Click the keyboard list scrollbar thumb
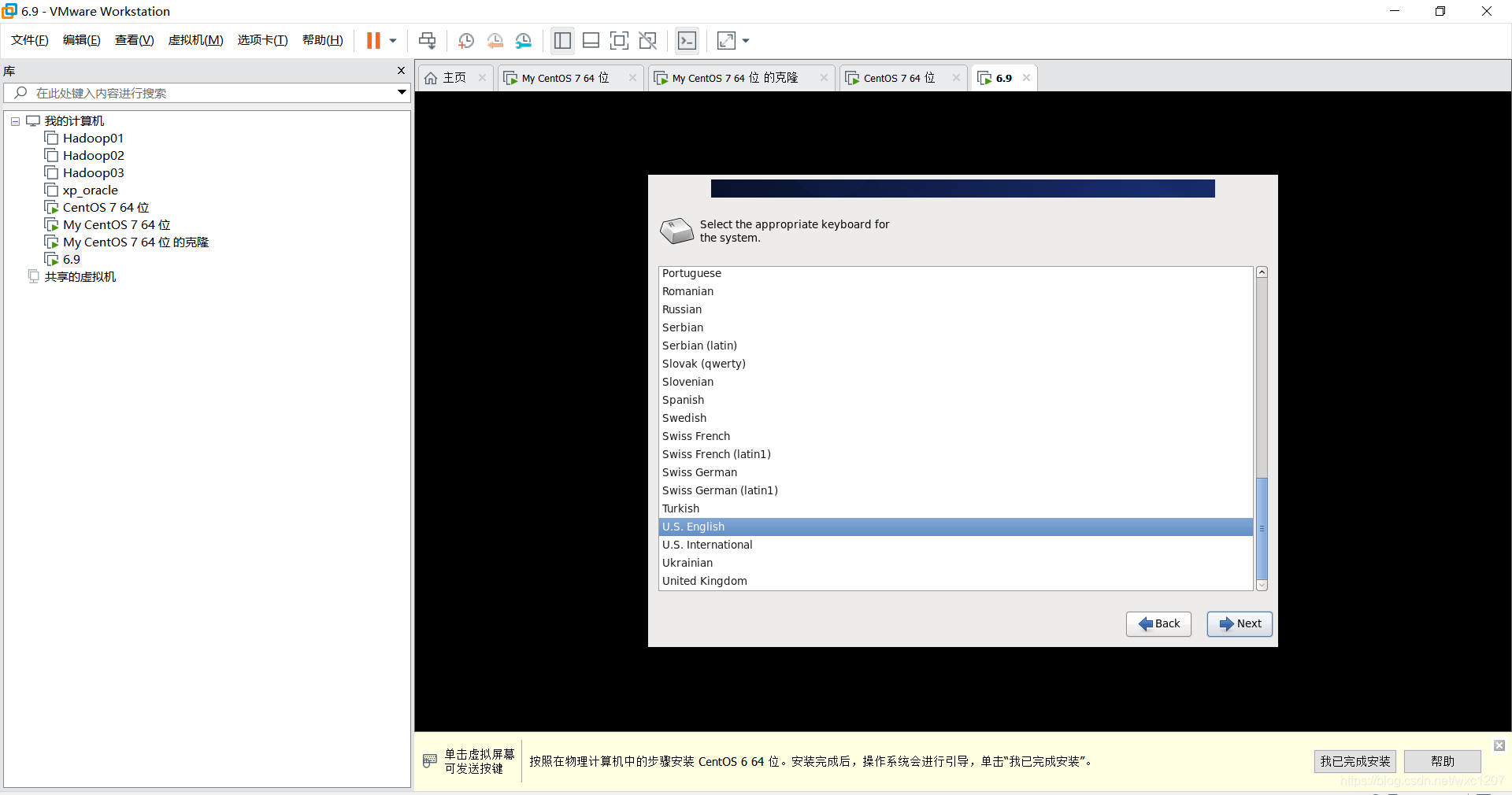This screenshot has height=795, width=1512. click(1262, 528)
